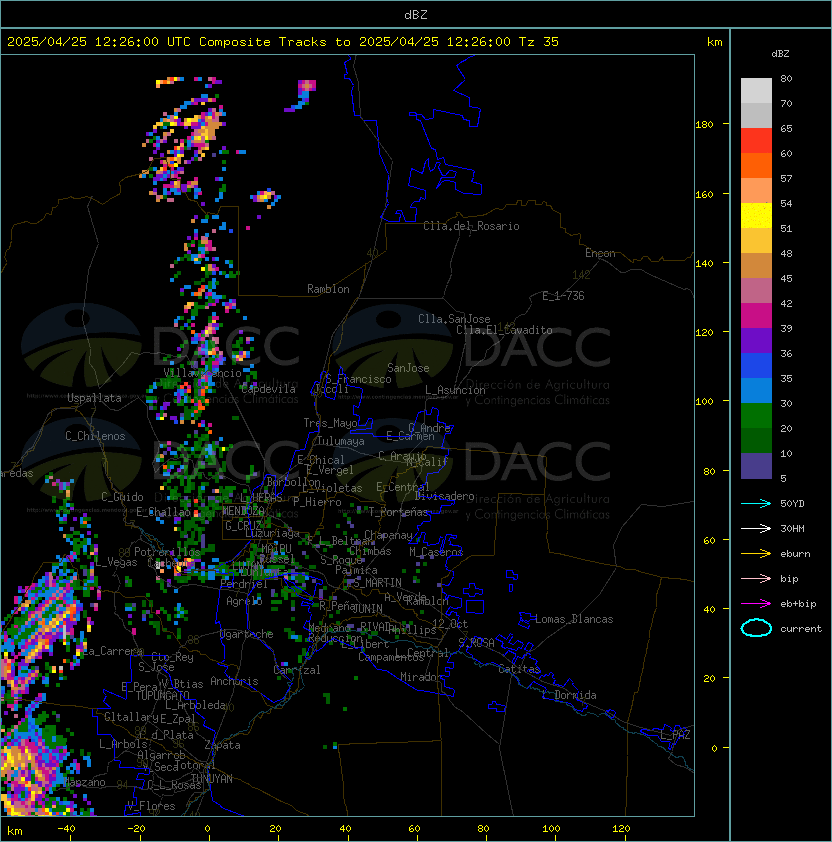Click the magenta eb+bip arrow icon
This screenshot has width=832, height=842.
coord(756,604)
